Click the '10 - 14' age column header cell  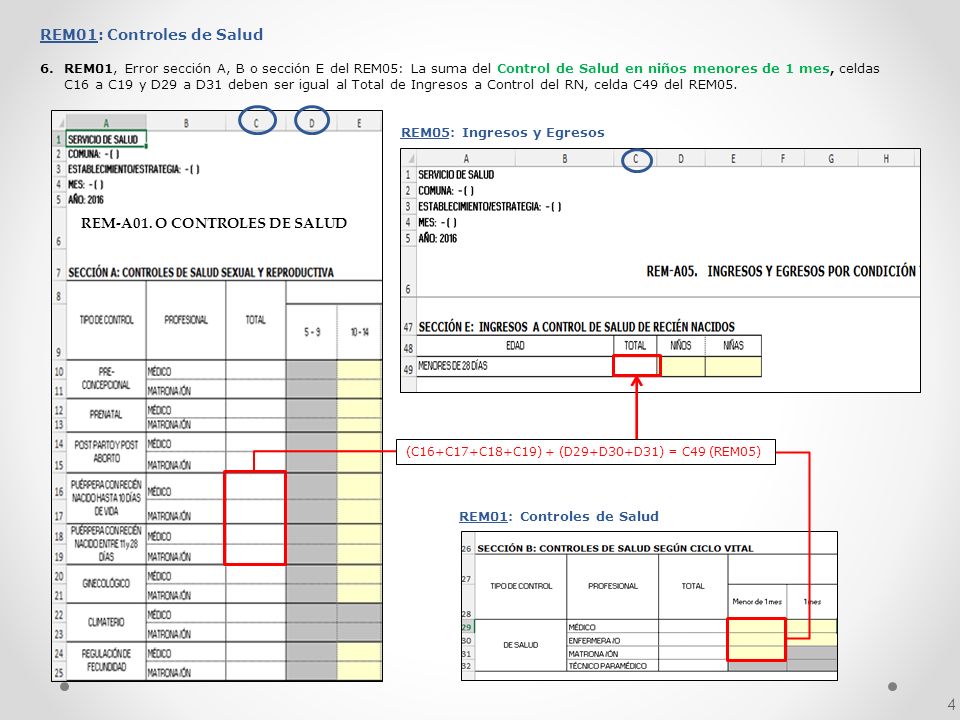coord(359,332)
